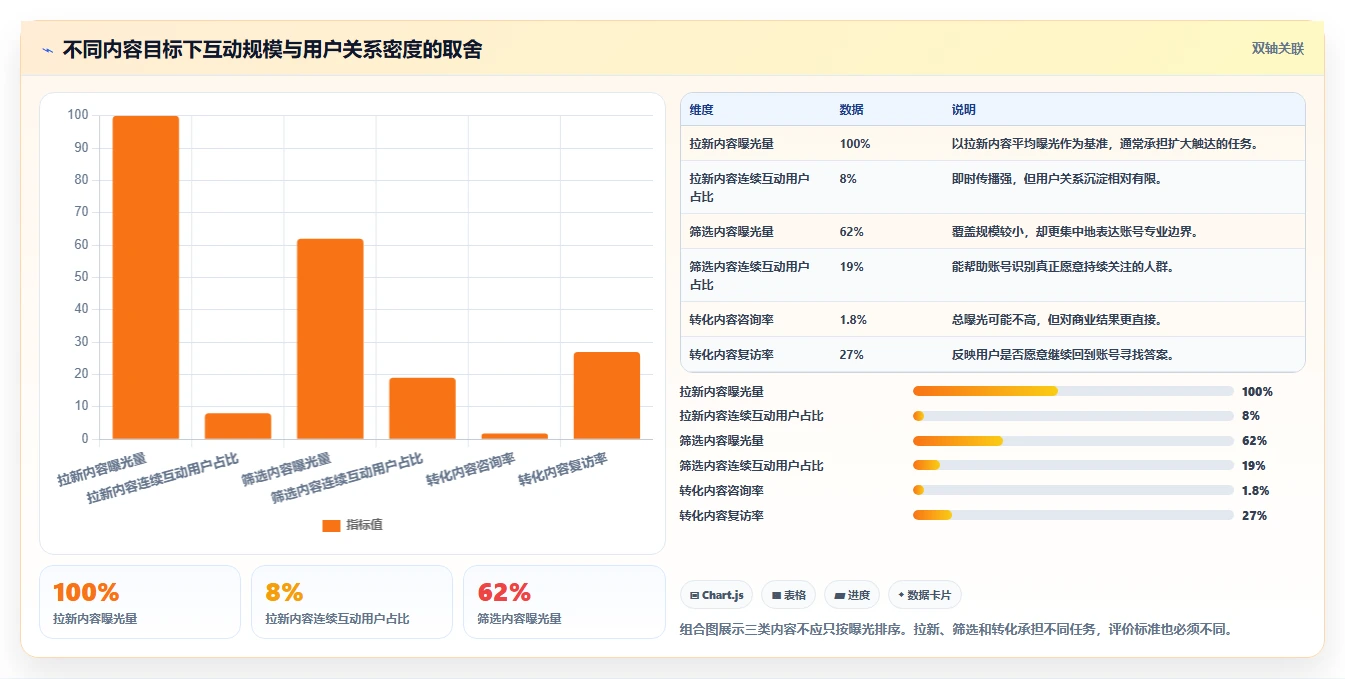Click the 1.8% progress bar for 转化内容咨询率
The image size is (1345, 679).
1073,490
